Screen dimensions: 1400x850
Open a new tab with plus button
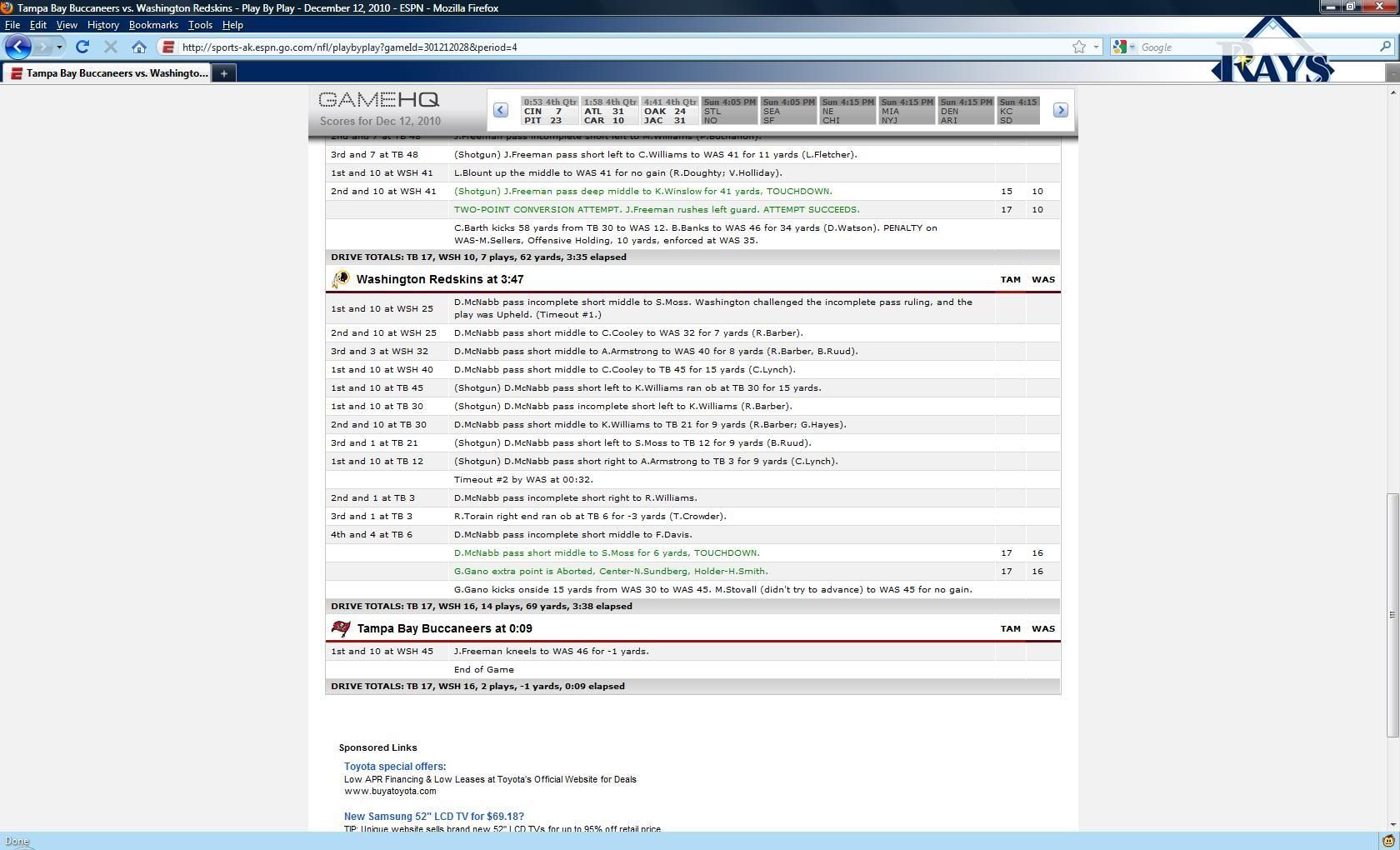223,73
